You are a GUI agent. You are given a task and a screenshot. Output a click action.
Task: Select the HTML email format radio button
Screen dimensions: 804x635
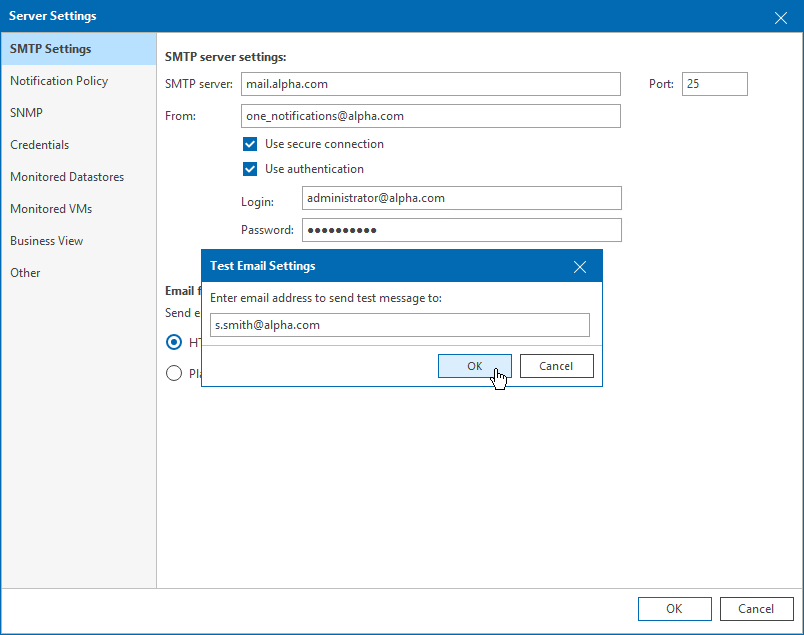[x=174, y=342]
